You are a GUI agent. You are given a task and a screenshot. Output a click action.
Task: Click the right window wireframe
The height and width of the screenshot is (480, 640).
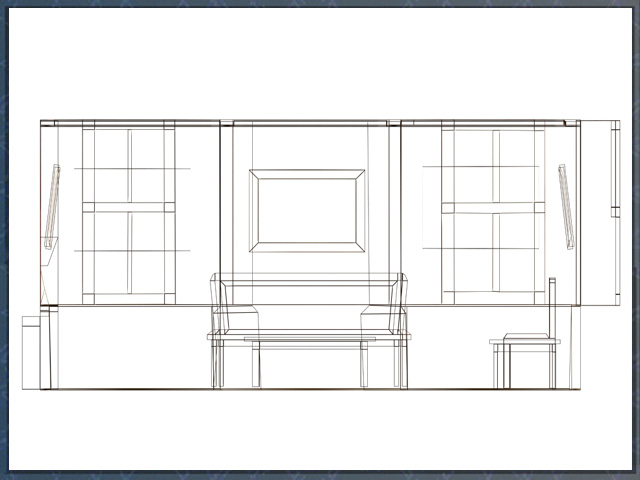click(493, 212)
